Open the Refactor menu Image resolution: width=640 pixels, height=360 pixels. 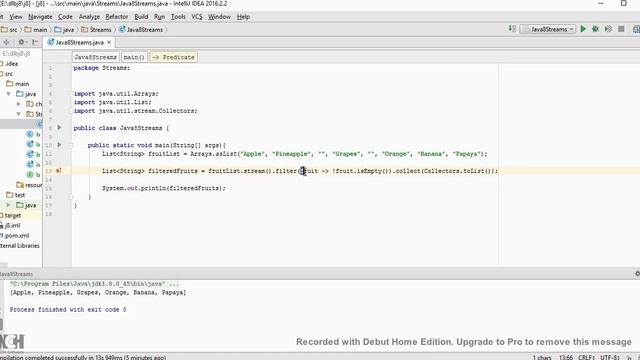pyautogui.click(x=117, y=17)
